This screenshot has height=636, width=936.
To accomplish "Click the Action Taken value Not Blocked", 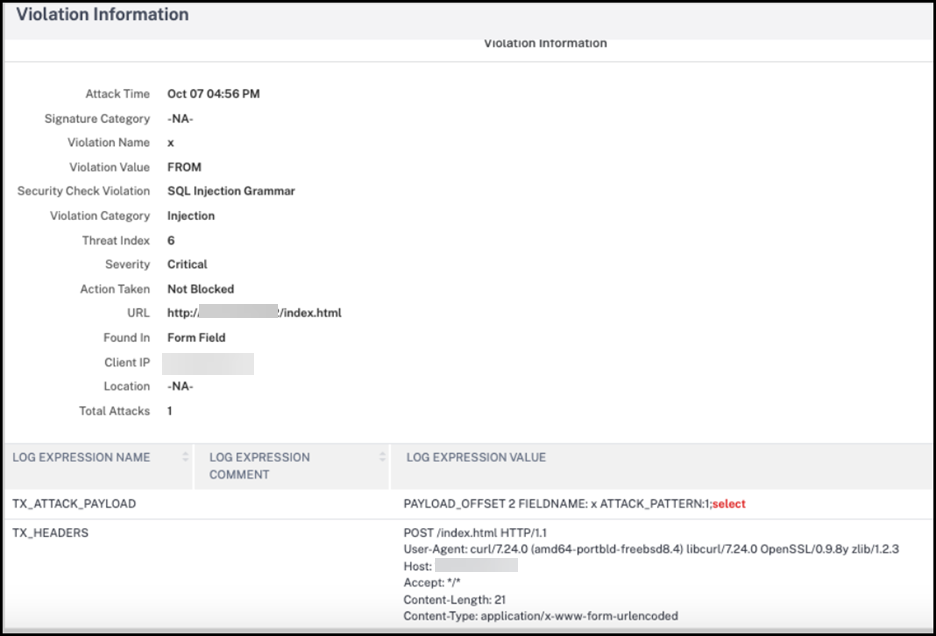I will pos(201,289).
